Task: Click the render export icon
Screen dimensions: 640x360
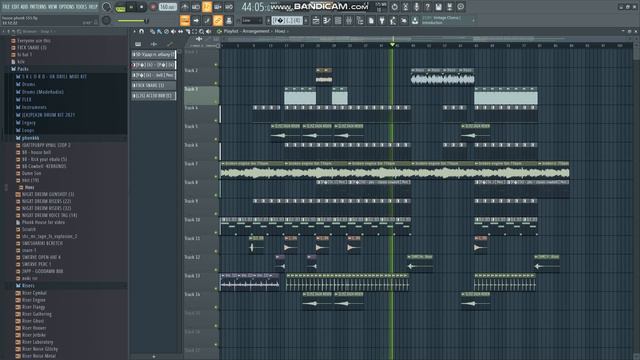Action: tap(449, 7)
